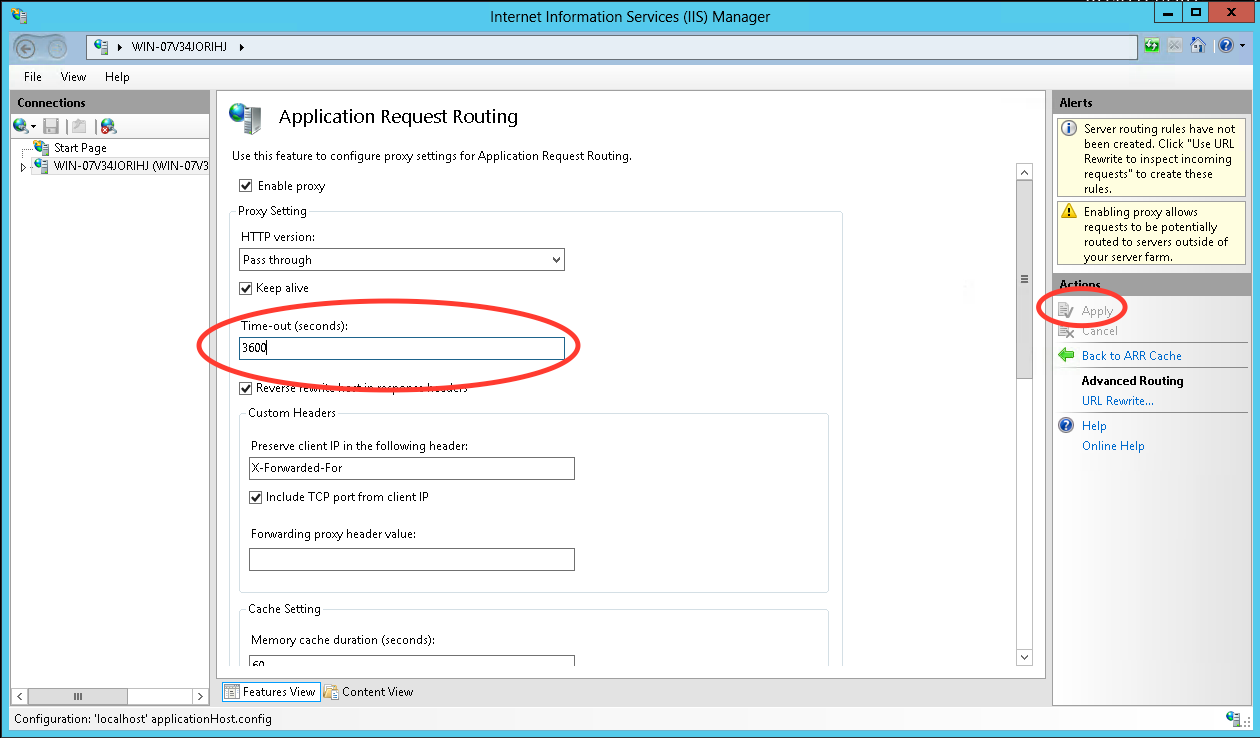Click the green Back arrow icon
Image resolution: width=1260 pixels, height=738 pixels.
coord(1066,356)
